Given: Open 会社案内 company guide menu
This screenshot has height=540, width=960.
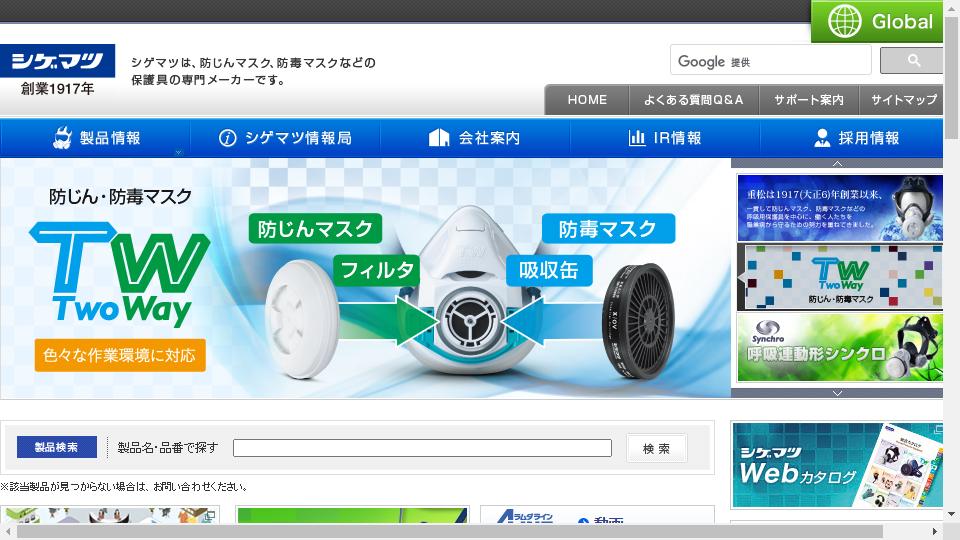Looking at the screenshot, I should point(475,138).
